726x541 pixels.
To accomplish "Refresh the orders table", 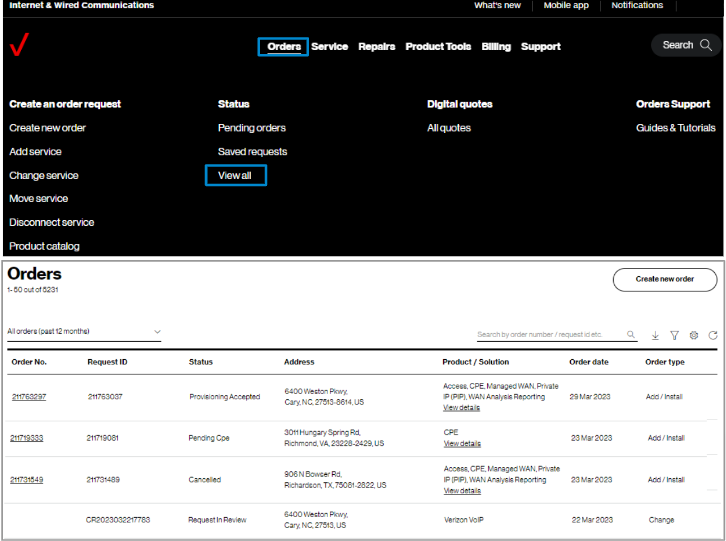I will coord(713,335).
